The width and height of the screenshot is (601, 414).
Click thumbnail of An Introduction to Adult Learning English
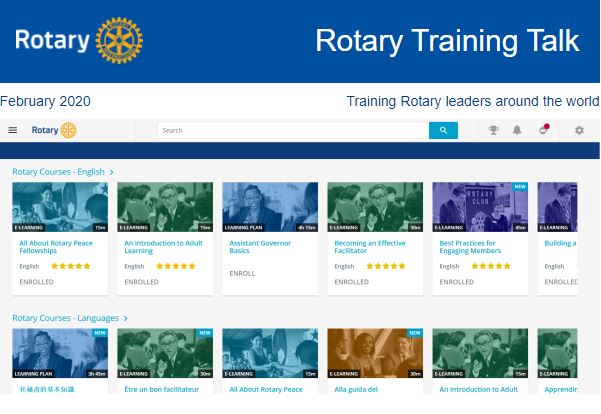pyautogui.click(x=165, y=207)
